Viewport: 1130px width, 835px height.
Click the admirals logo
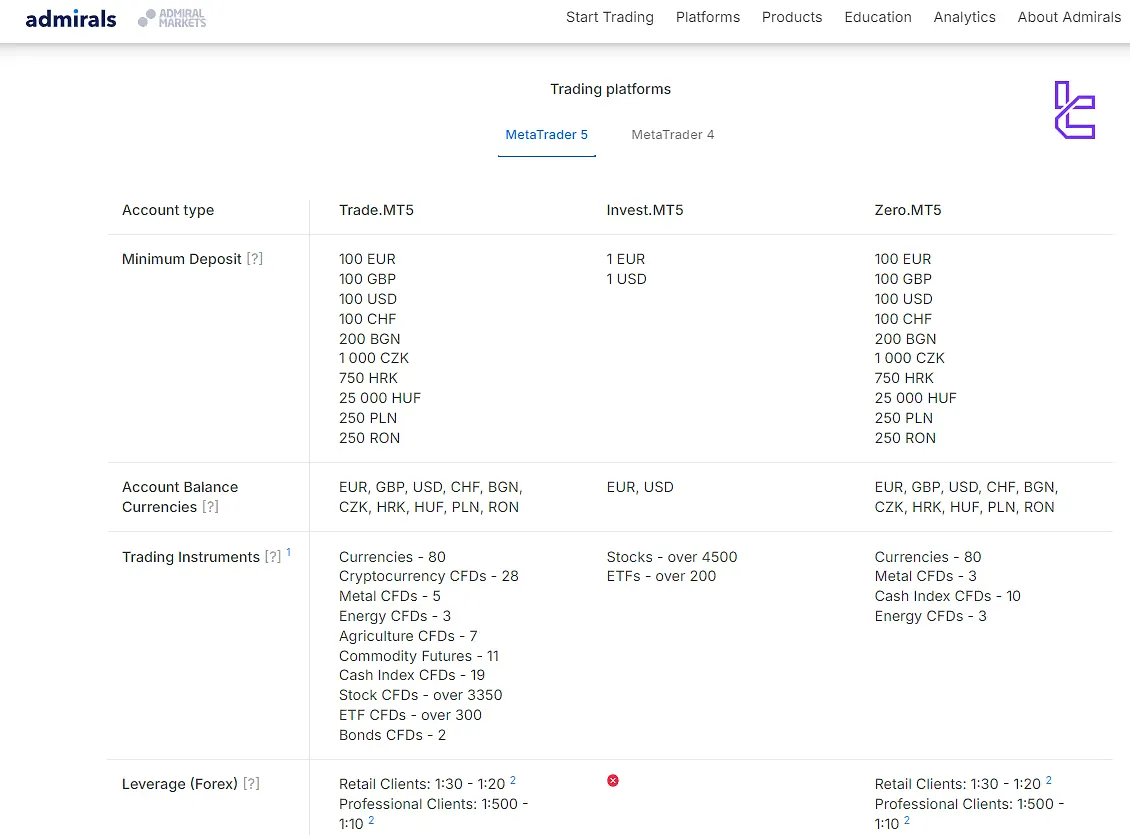(x=71, y=19)
